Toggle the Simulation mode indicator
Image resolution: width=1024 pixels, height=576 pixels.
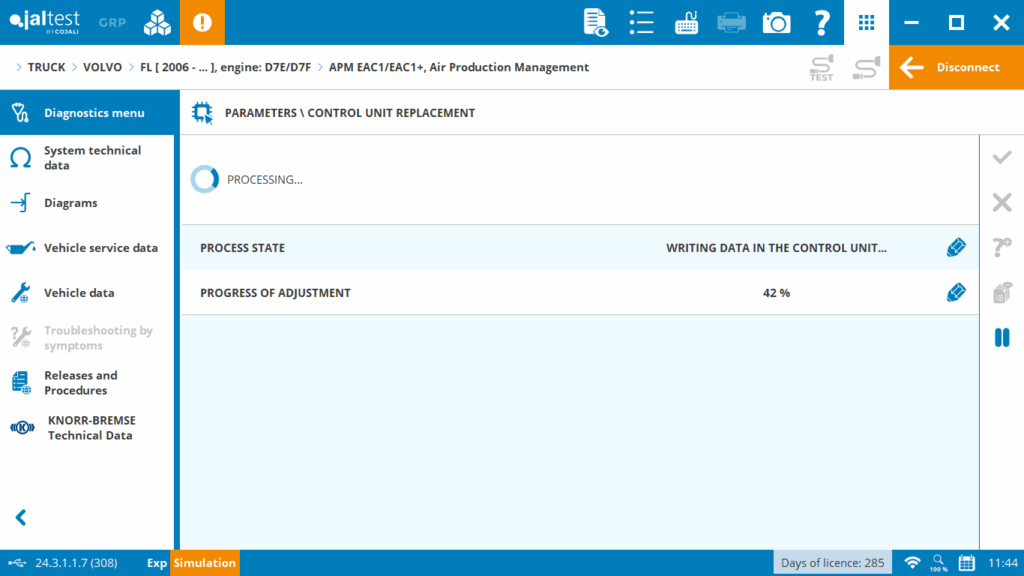(x=204, y=563)
